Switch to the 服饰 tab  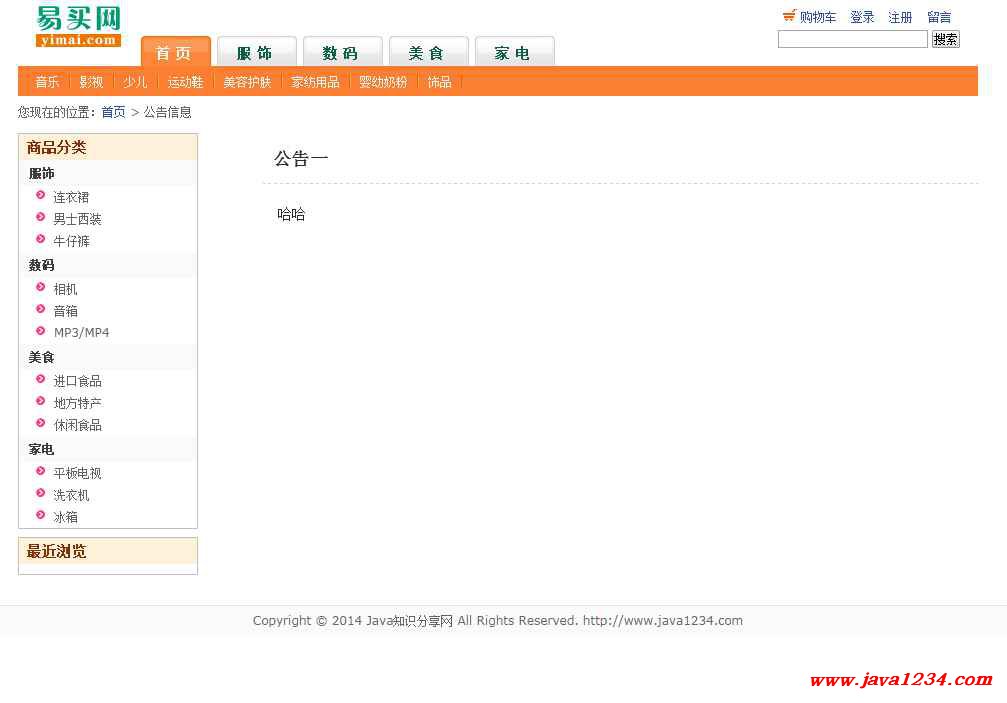click(x=256, y=53)
